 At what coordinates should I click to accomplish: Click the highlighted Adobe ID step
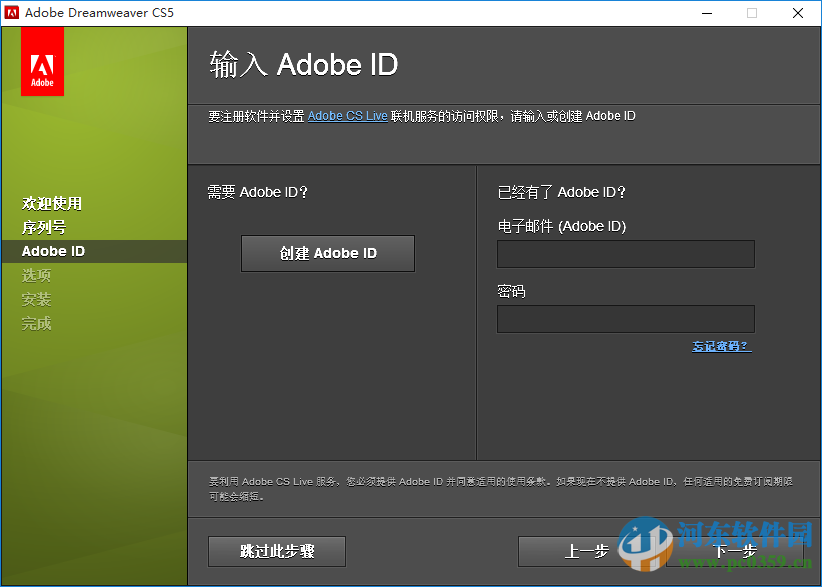(x=52, y=251)
